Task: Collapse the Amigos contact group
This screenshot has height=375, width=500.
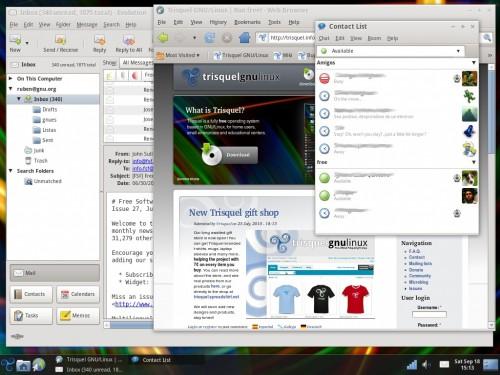Action: click(473, 63)
